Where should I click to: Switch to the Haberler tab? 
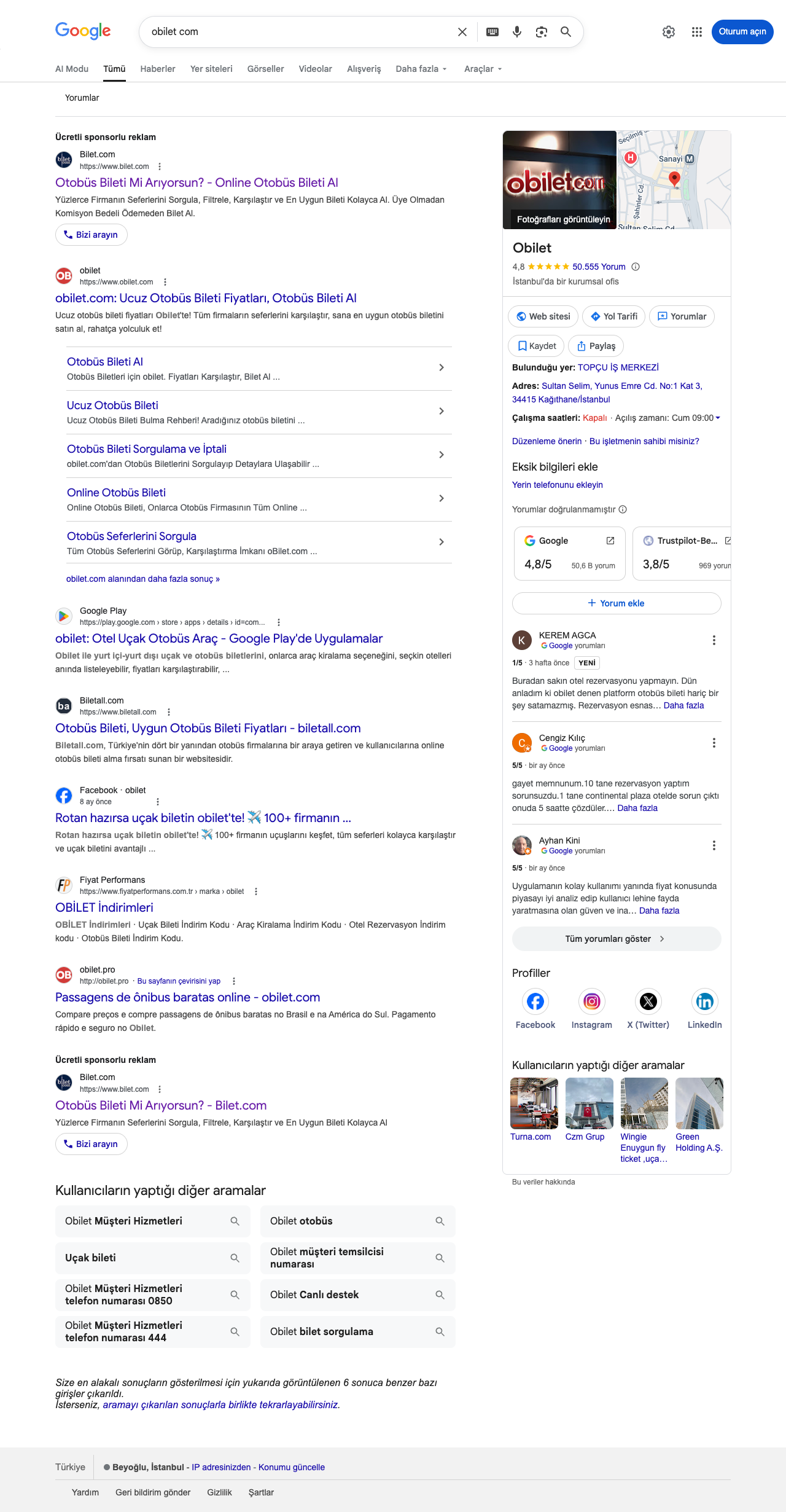(158, 69)
